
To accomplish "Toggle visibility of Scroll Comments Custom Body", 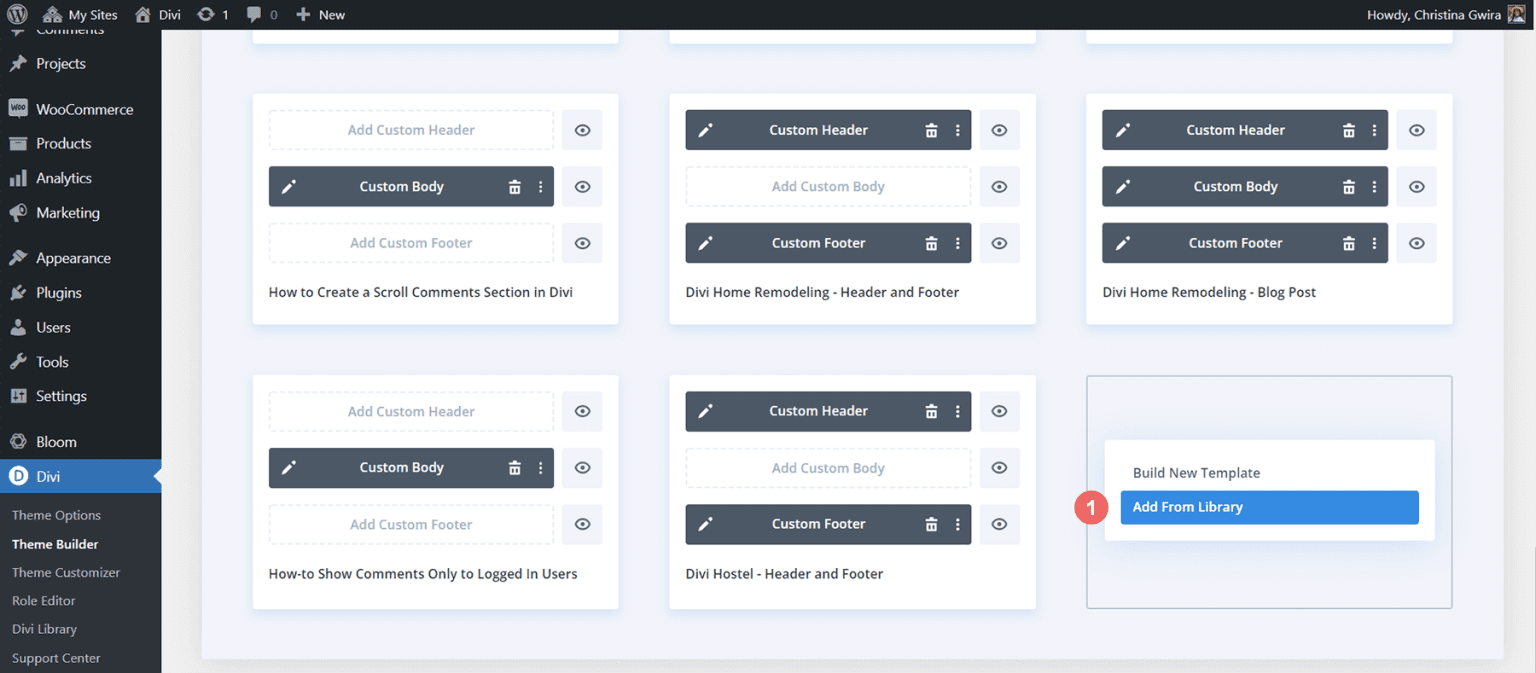I will pos(582,186).
